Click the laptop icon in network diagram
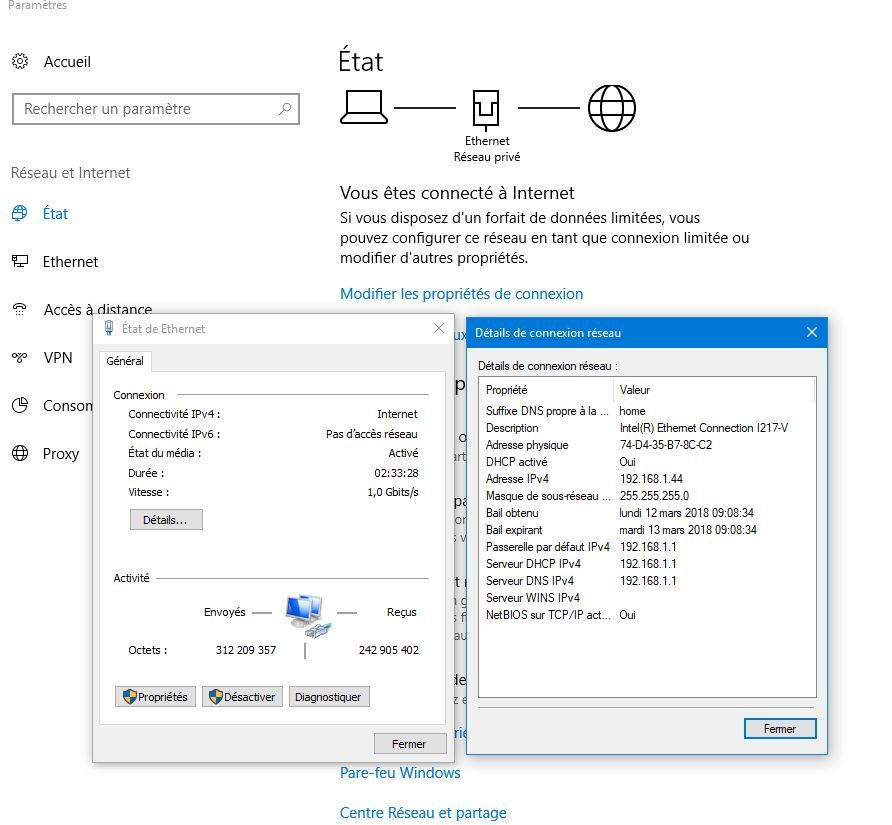Image resolution: width=892 pixels, height=825 pixels. coord(364,107)
